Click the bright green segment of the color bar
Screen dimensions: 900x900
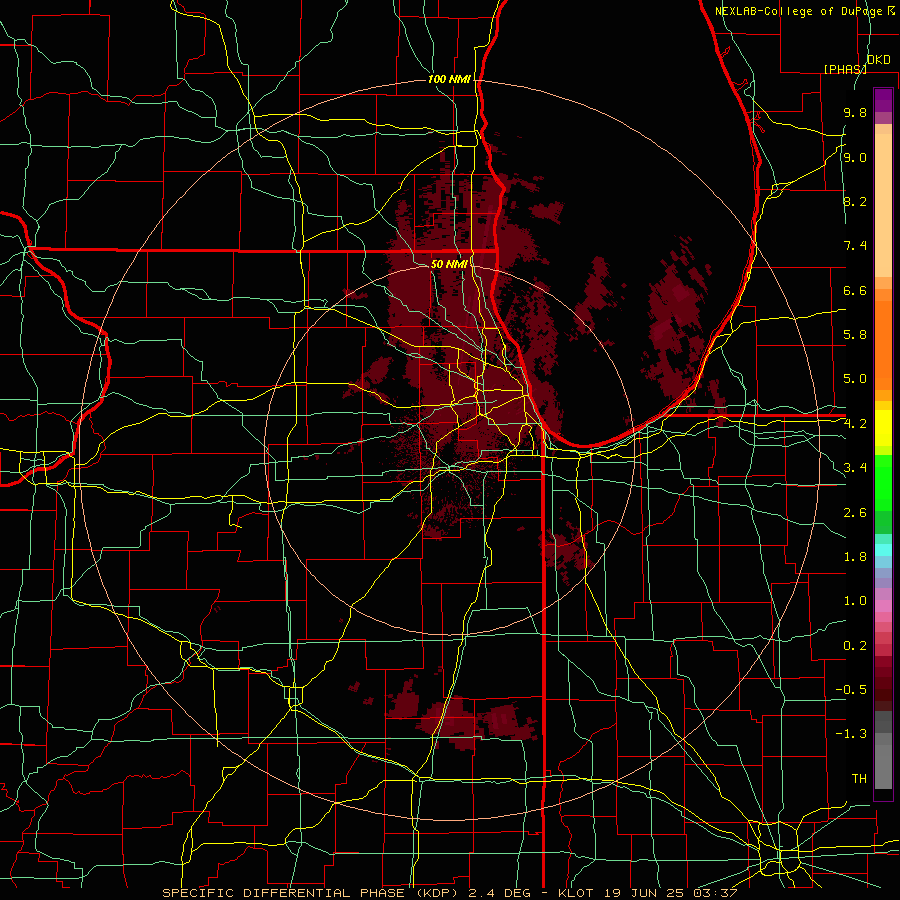pyautogui.click(x=883, y=482)
